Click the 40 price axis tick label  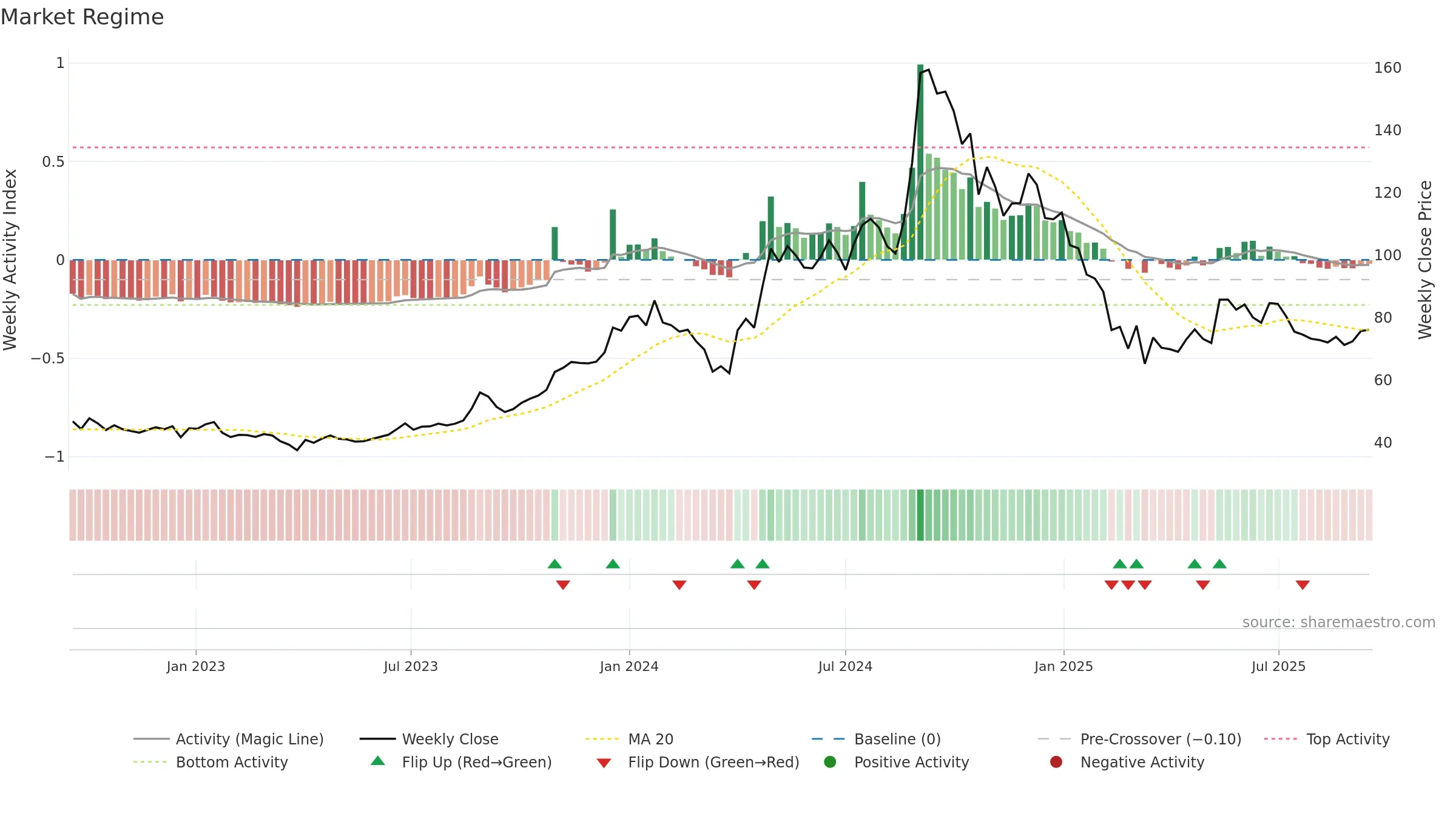[1383, 443]
